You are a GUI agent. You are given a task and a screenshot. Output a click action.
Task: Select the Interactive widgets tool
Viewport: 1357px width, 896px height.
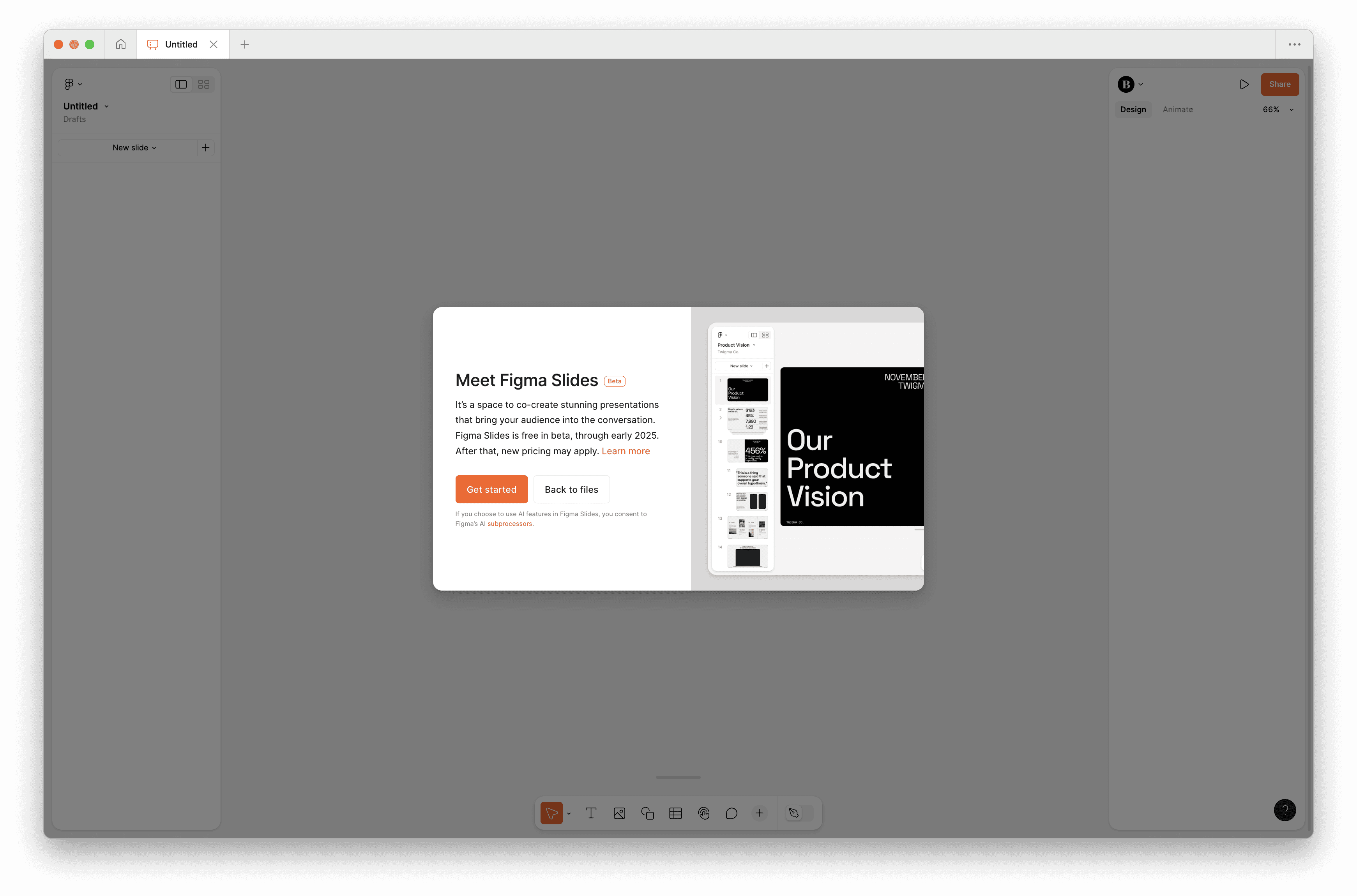[704, 813]
